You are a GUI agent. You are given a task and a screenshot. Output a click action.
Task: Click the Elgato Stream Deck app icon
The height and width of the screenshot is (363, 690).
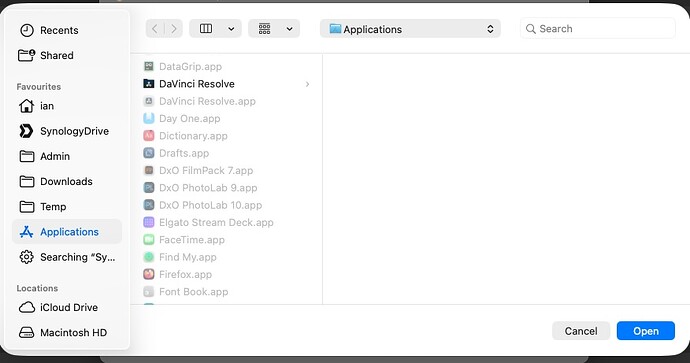(x=149, y=222)
